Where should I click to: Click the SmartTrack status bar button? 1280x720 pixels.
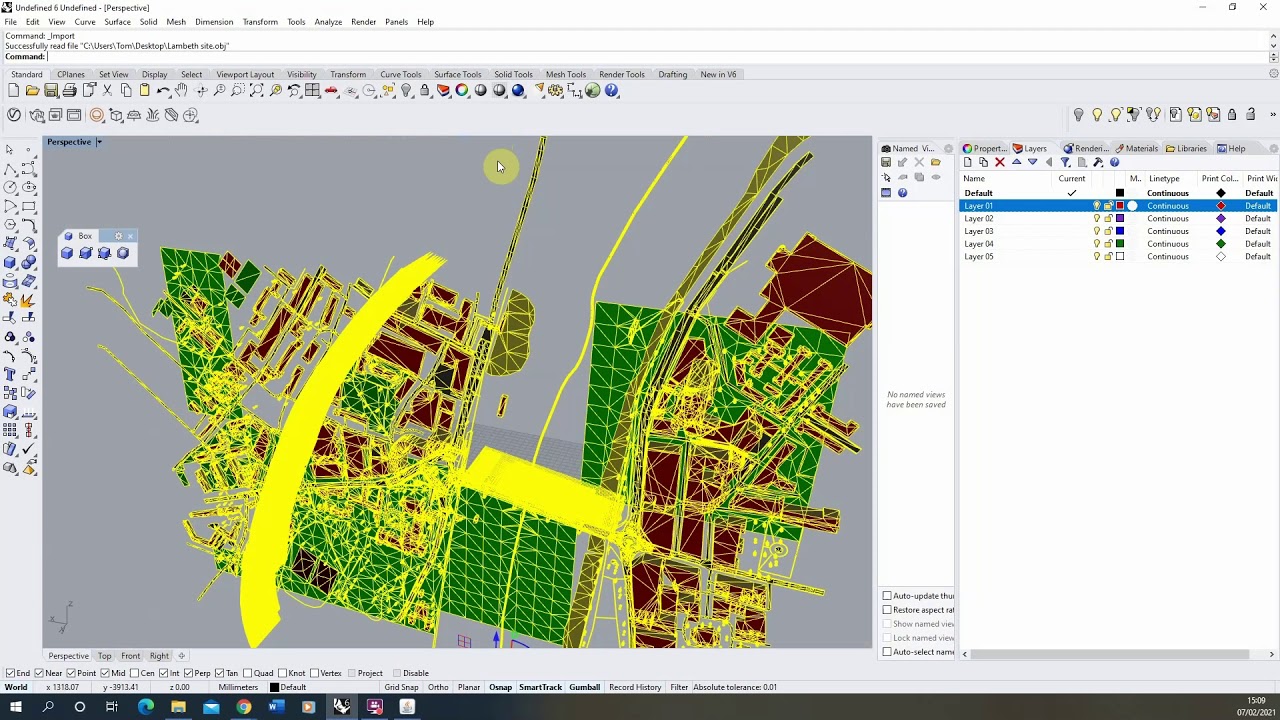click(x=540, y=687)
